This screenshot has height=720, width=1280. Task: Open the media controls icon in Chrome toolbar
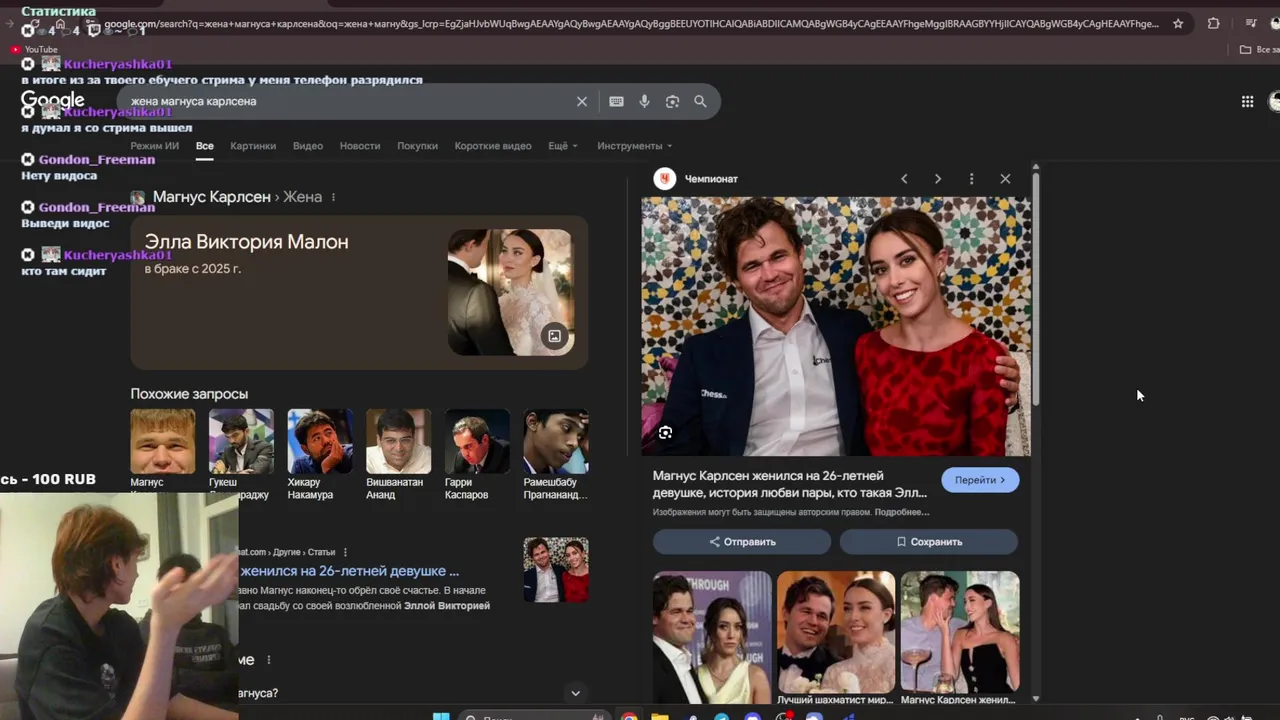coord(1250,23)
